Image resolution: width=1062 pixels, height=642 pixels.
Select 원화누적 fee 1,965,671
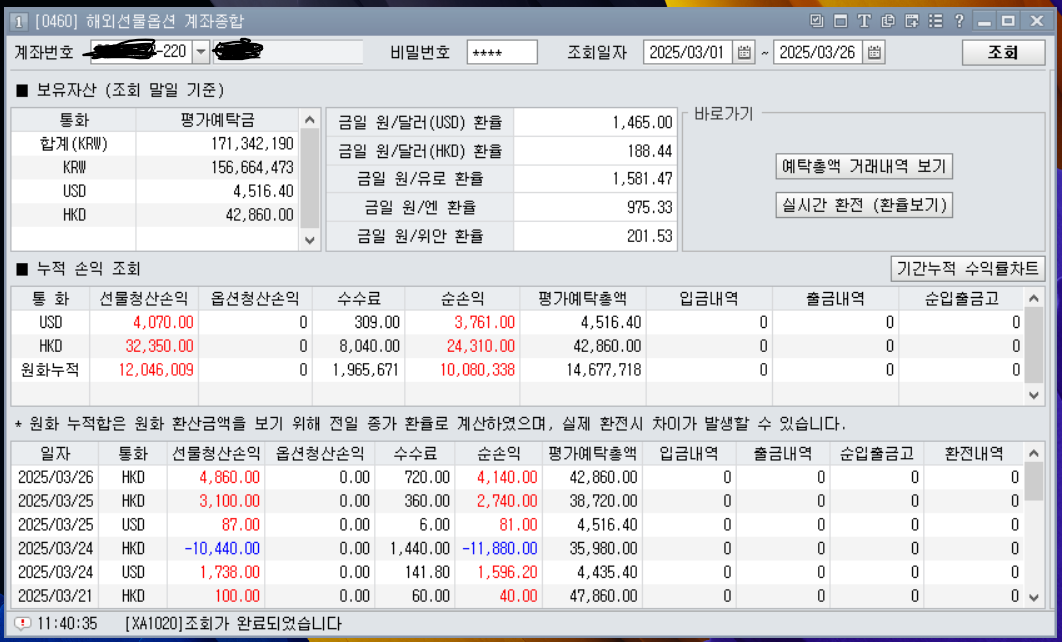366,370
